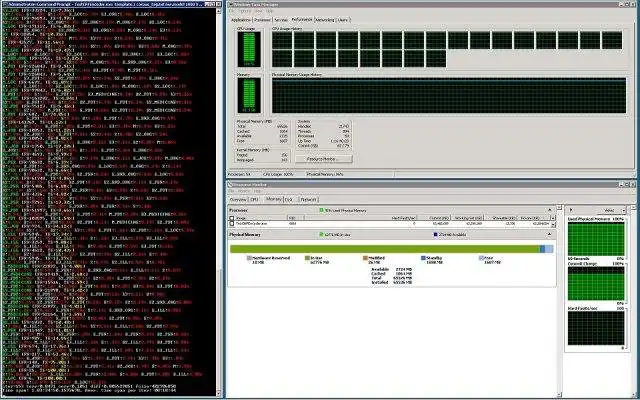Open the Views dropdown in Resource Monitor
Image resolution: width=640 pixels, height=400 pixels.
[x=611, y=210]
